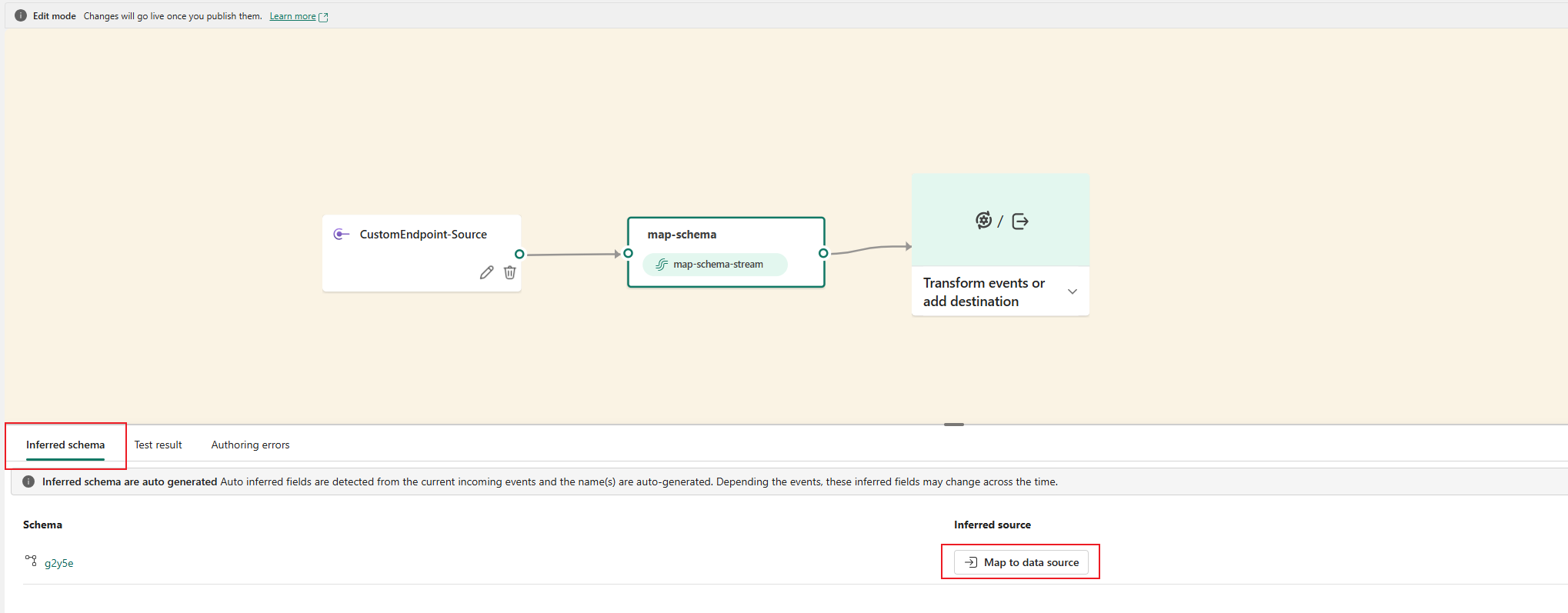Click the pencil edit icon on CustomEndpoint-Source
This screenshot has height=613, width=1568.
click(486, 272)
